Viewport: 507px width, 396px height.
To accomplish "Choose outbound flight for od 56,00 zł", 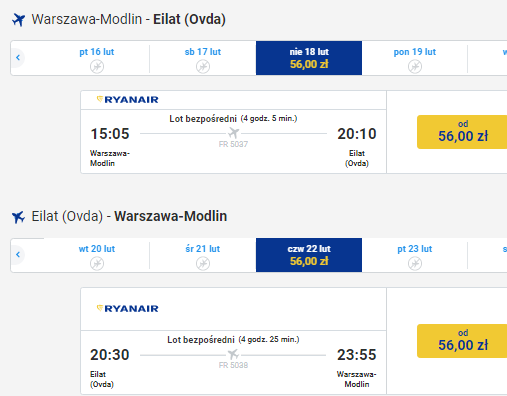I will click(x=462, y=132).
